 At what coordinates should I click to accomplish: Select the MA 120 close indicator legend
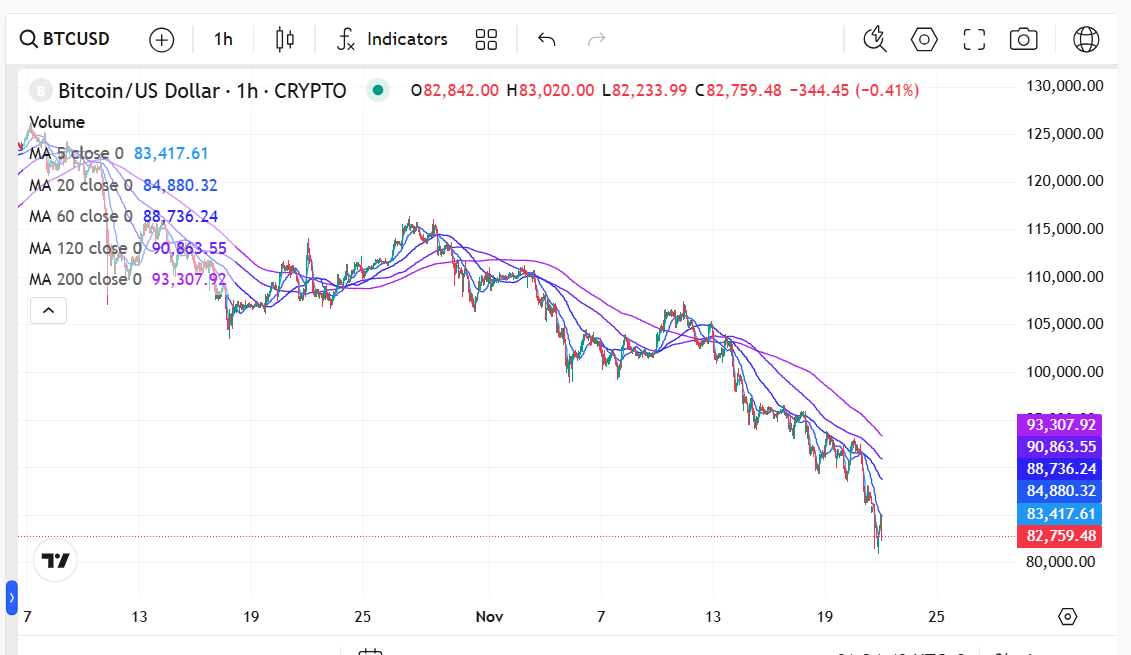(x=85, y=248)
